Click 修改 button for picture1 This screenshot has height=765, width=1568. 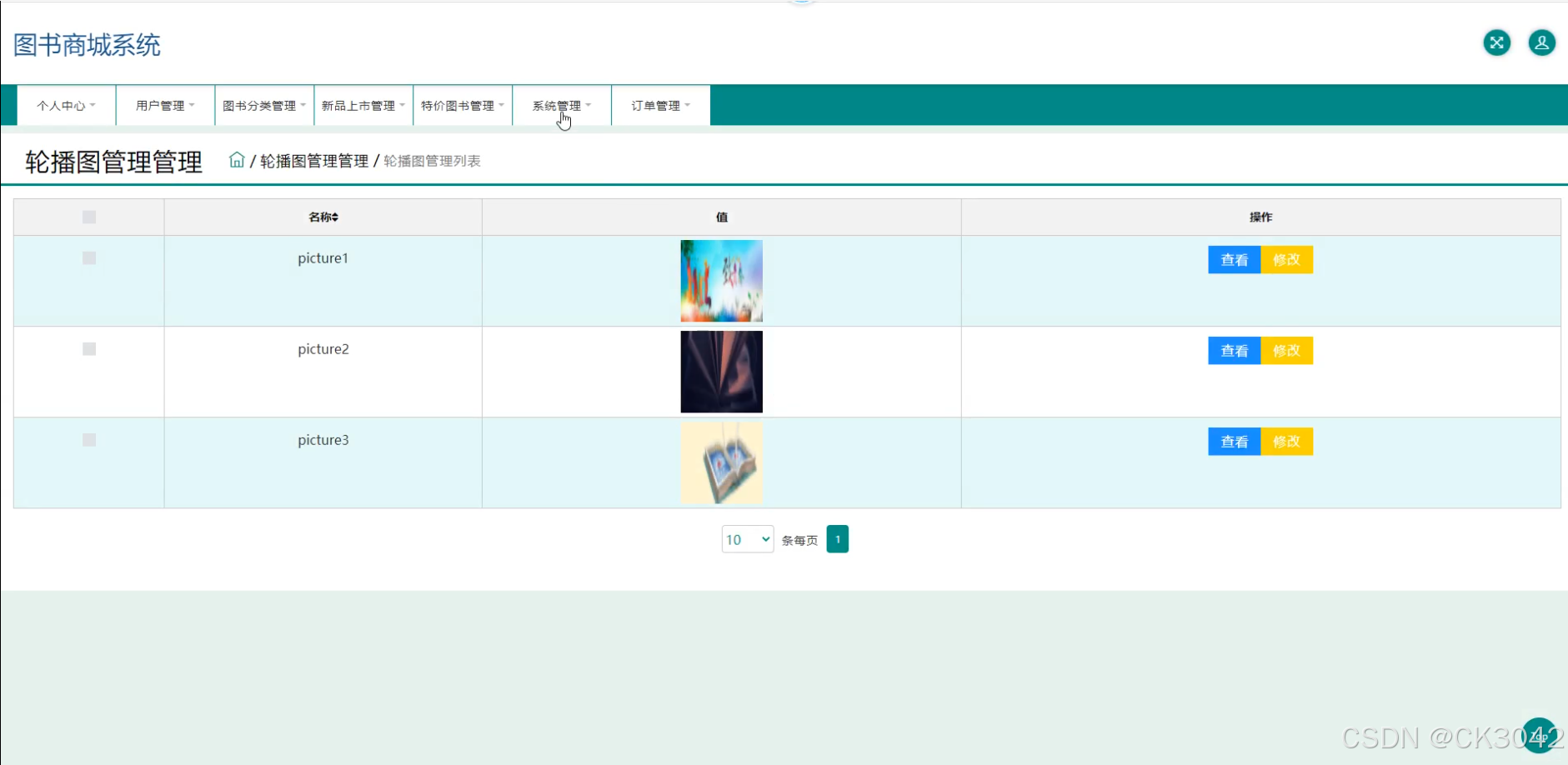[x=1286, y=260]
